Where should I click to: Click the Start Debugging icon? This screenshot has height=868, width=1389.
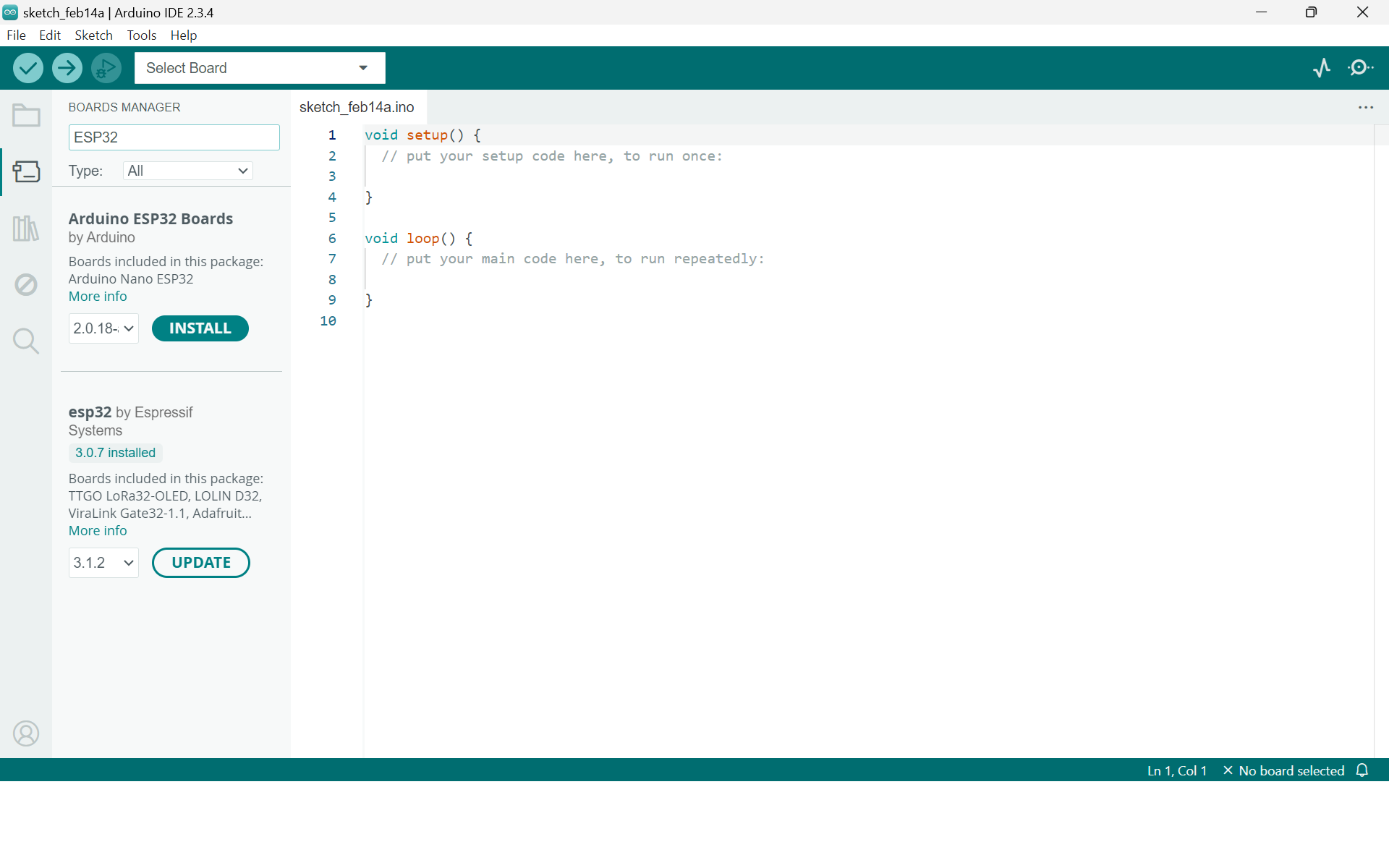pyautogui.click(x=106, y=68)
